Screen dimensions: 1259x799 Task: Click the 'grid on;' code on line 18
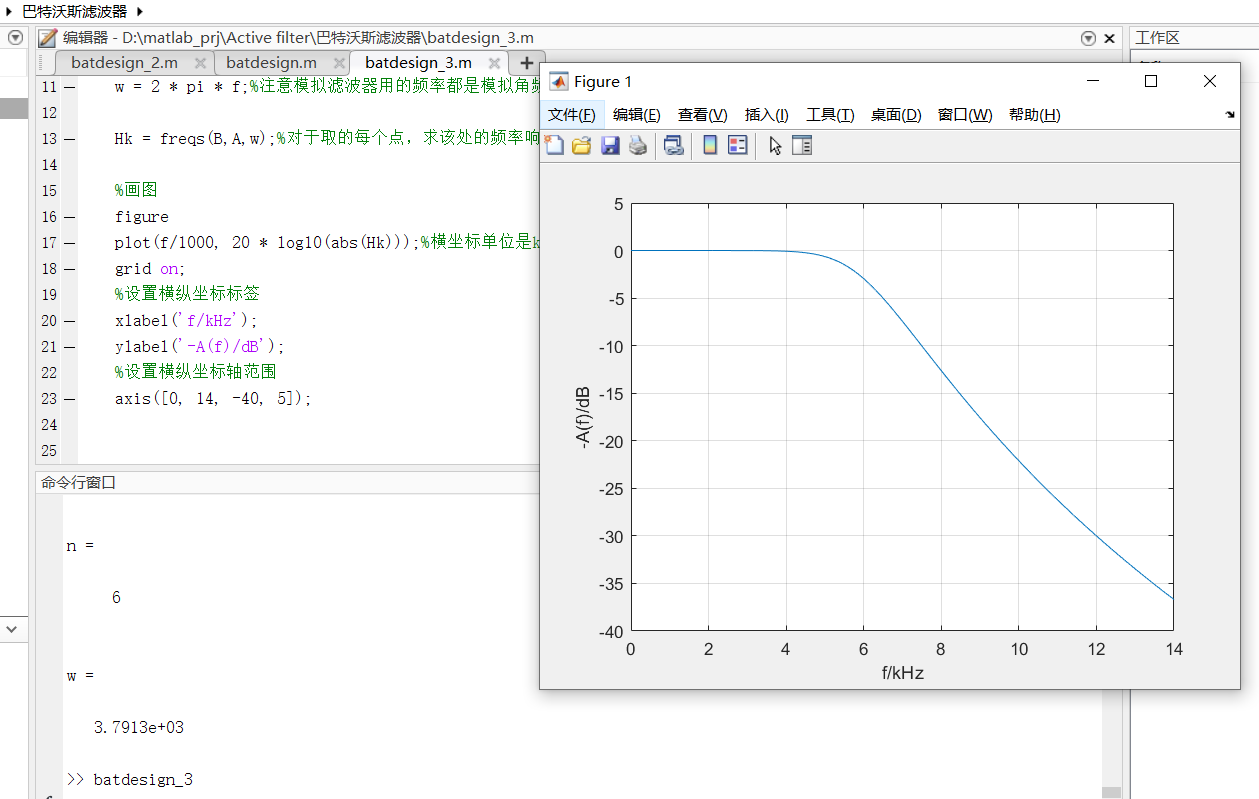point(151,269)
